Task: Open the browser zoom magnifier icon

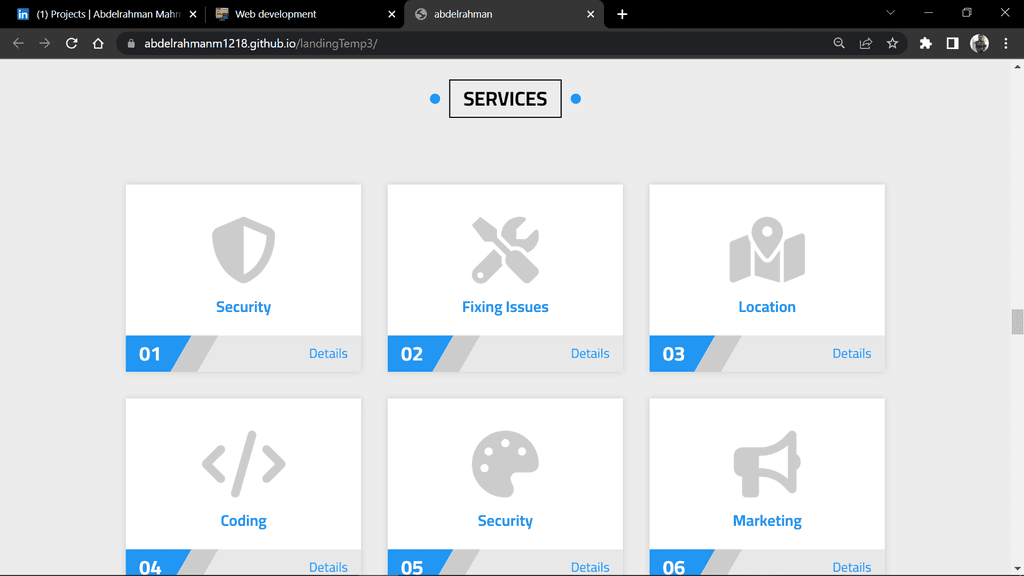Action: (x=839, y=43)
